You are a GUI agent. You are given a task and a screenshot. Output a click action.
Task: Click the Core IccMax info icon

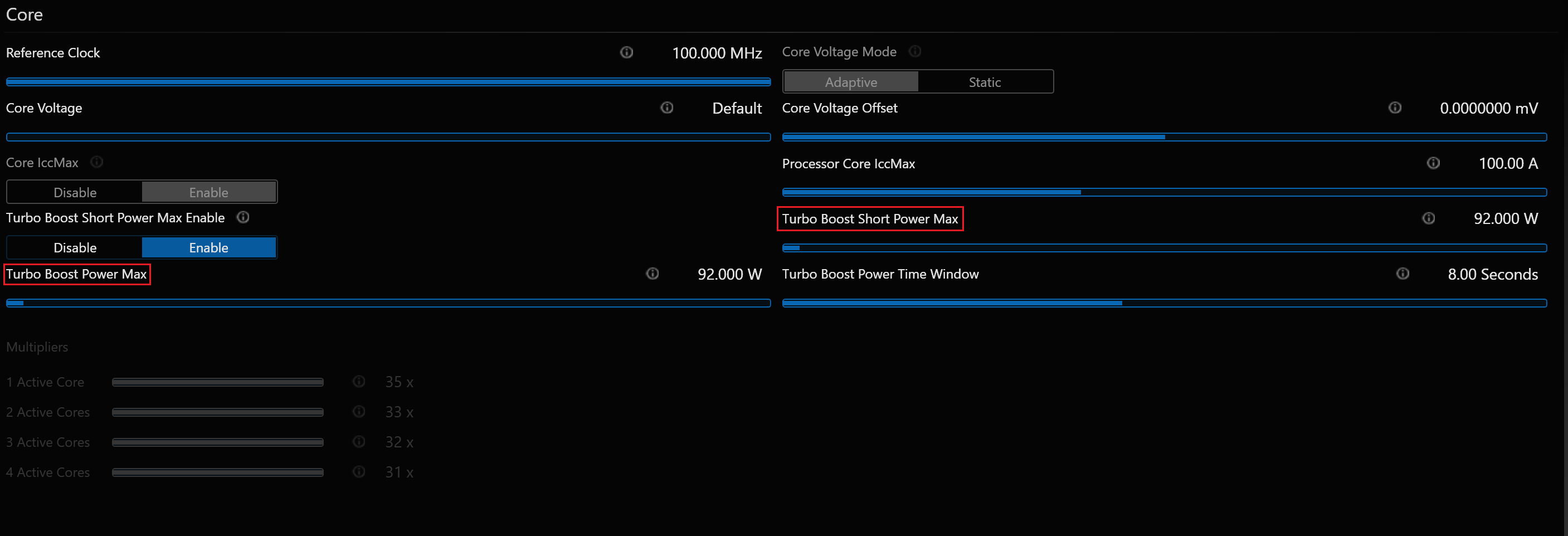click(x=97, y=162)
